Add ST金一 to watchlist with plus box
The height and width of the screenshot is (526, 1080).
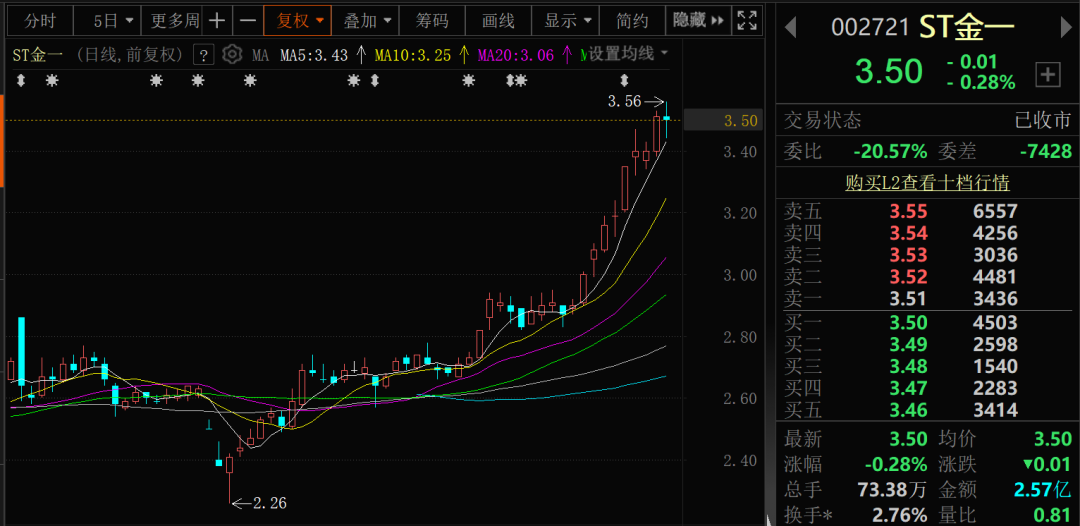tap(1047, 74)
